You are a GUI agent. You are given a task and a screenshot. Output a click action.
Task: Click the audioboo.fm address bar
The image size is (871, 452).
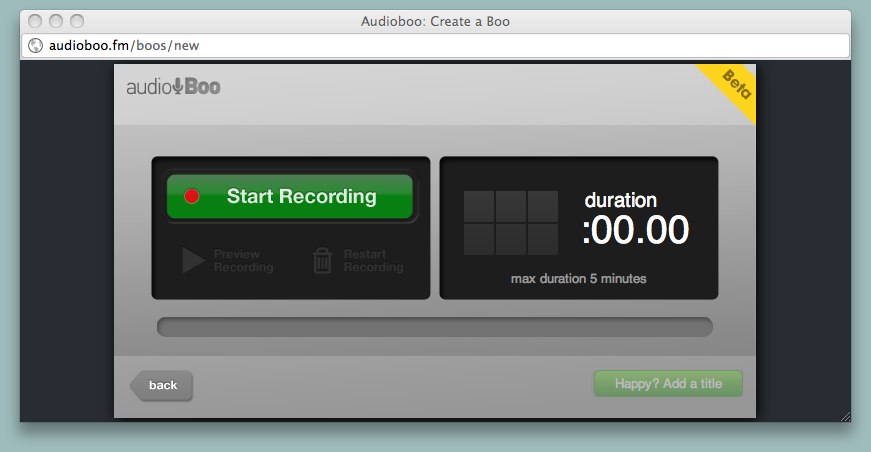click(435, 46)
